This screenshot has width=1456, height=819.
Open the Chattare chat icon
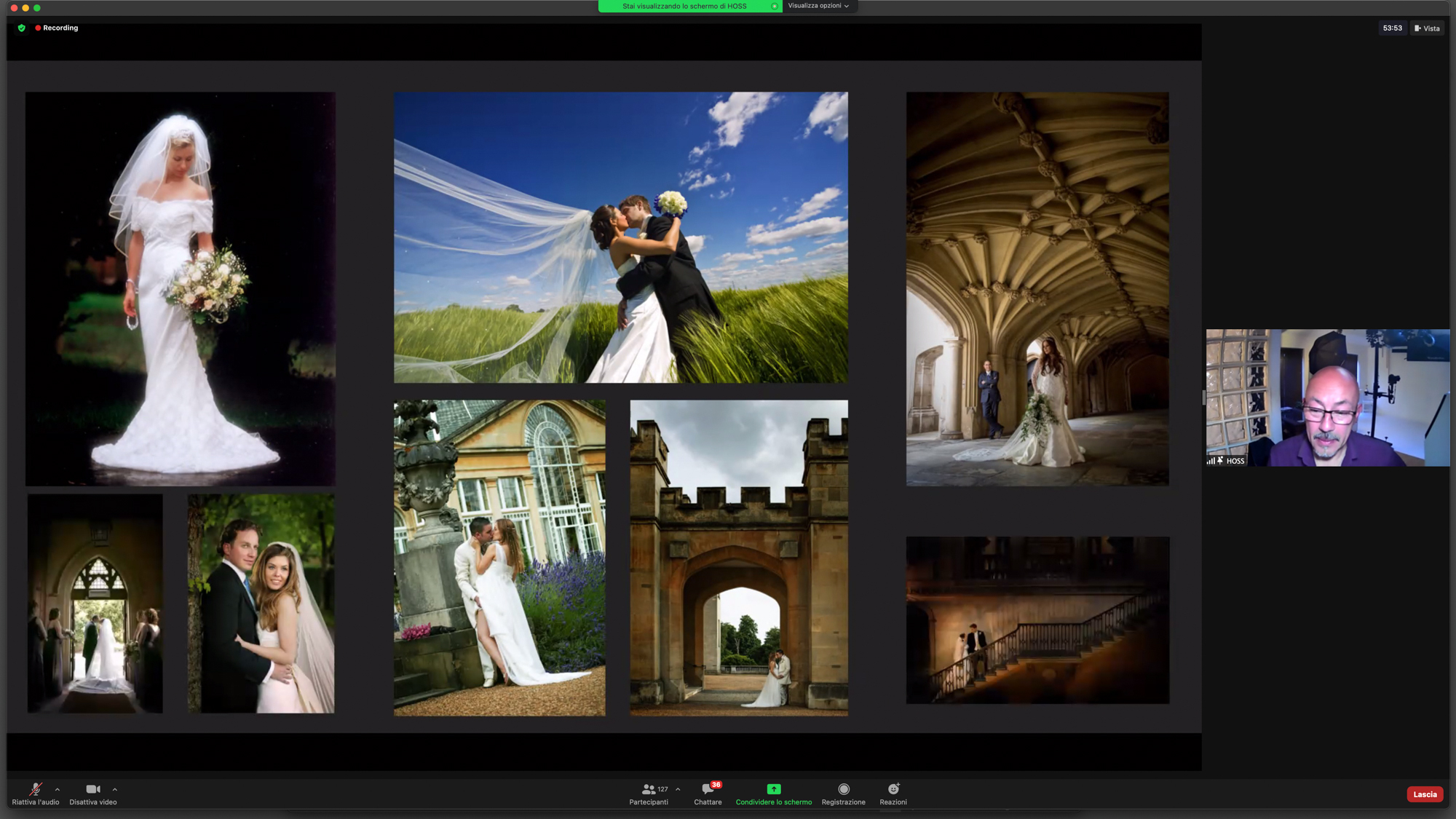pyautogui.click(x=707, y=789)
